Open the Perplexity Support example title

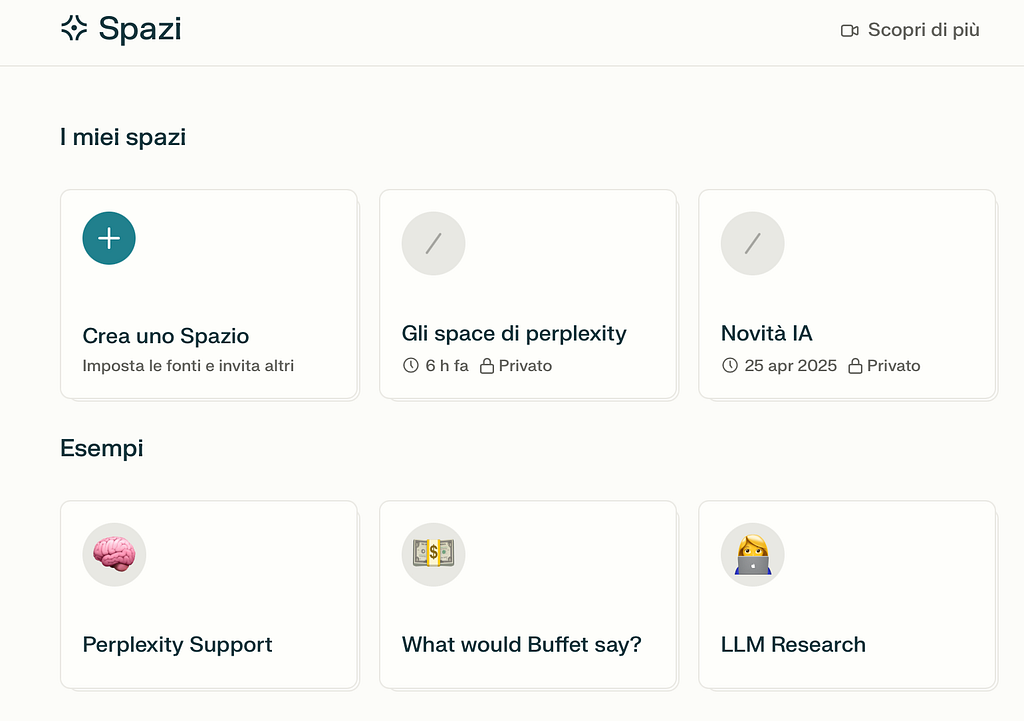click(177, 645)
